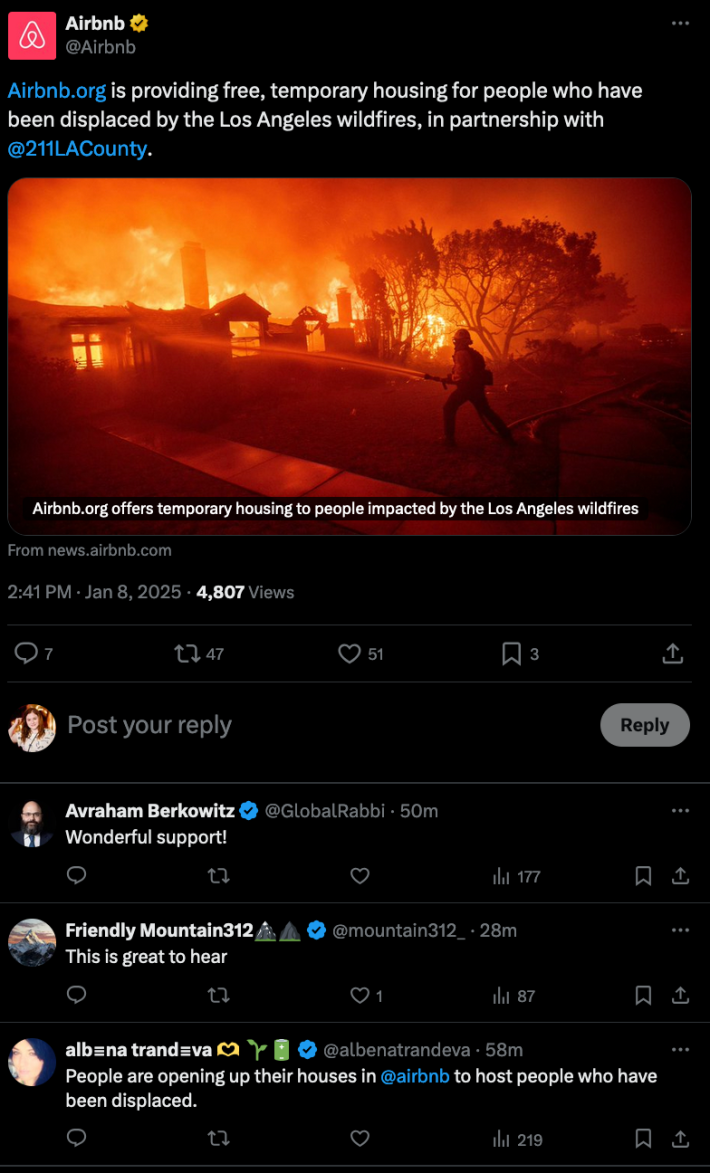
Task: Click Airbnb's gold verified badge
Action: click(x=139, y=22)
